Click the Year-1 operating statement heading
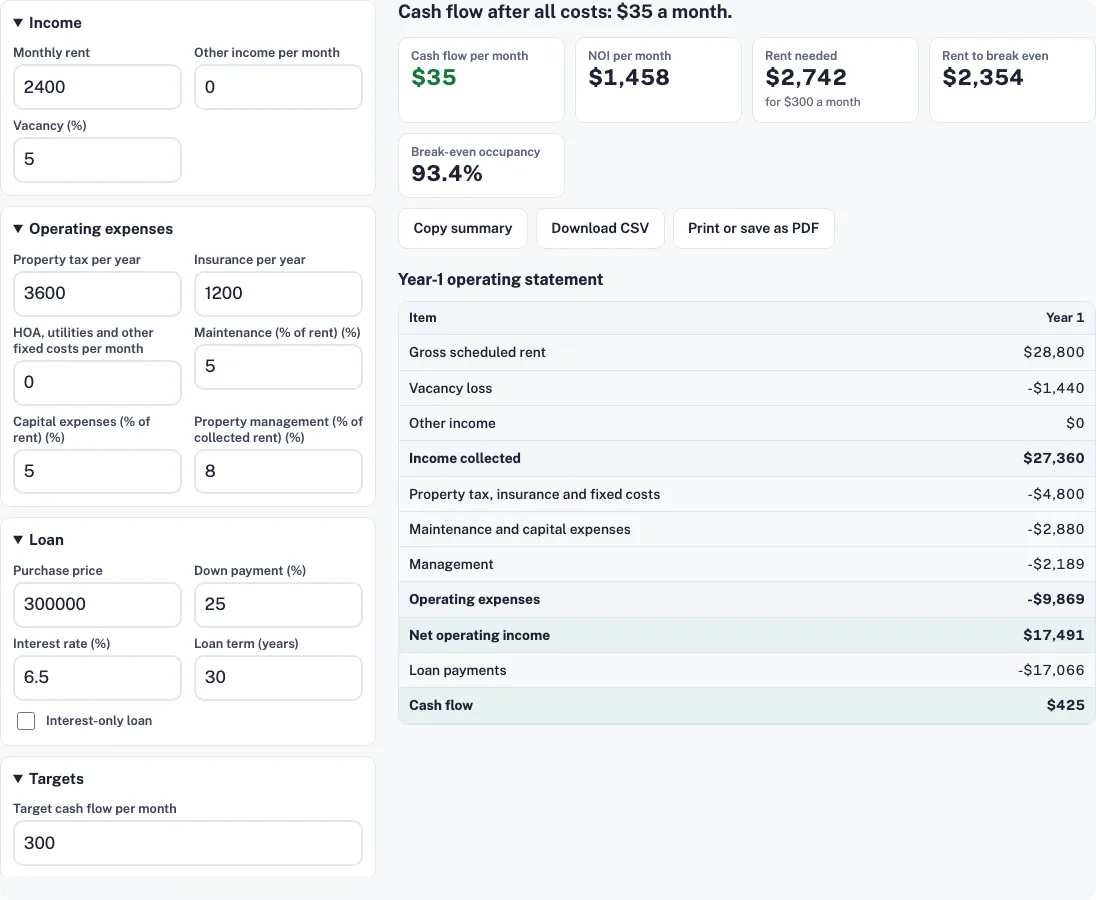 click(500, 280)
